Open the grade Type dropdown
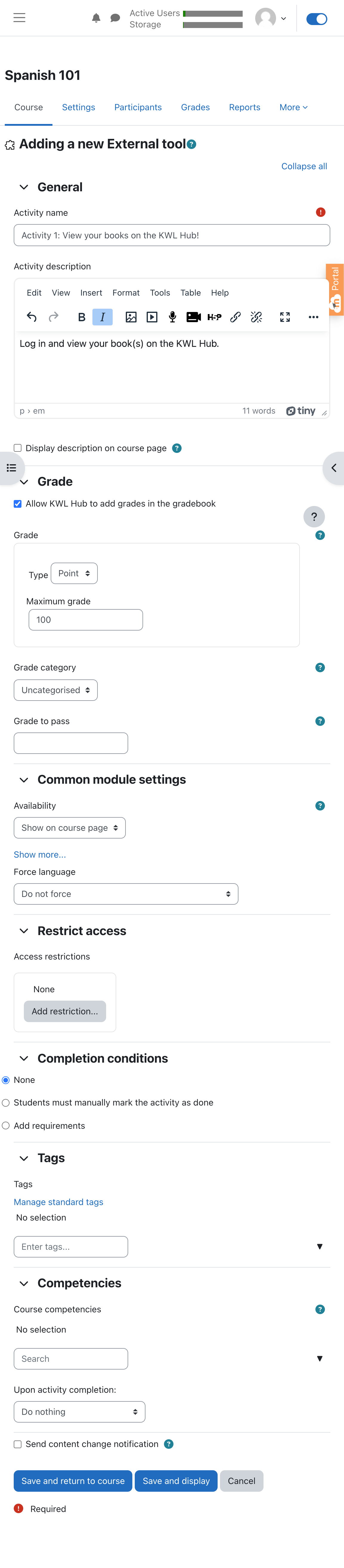Screen dimensions: 344x1568 pyautogui.click(x=74, y=573)
